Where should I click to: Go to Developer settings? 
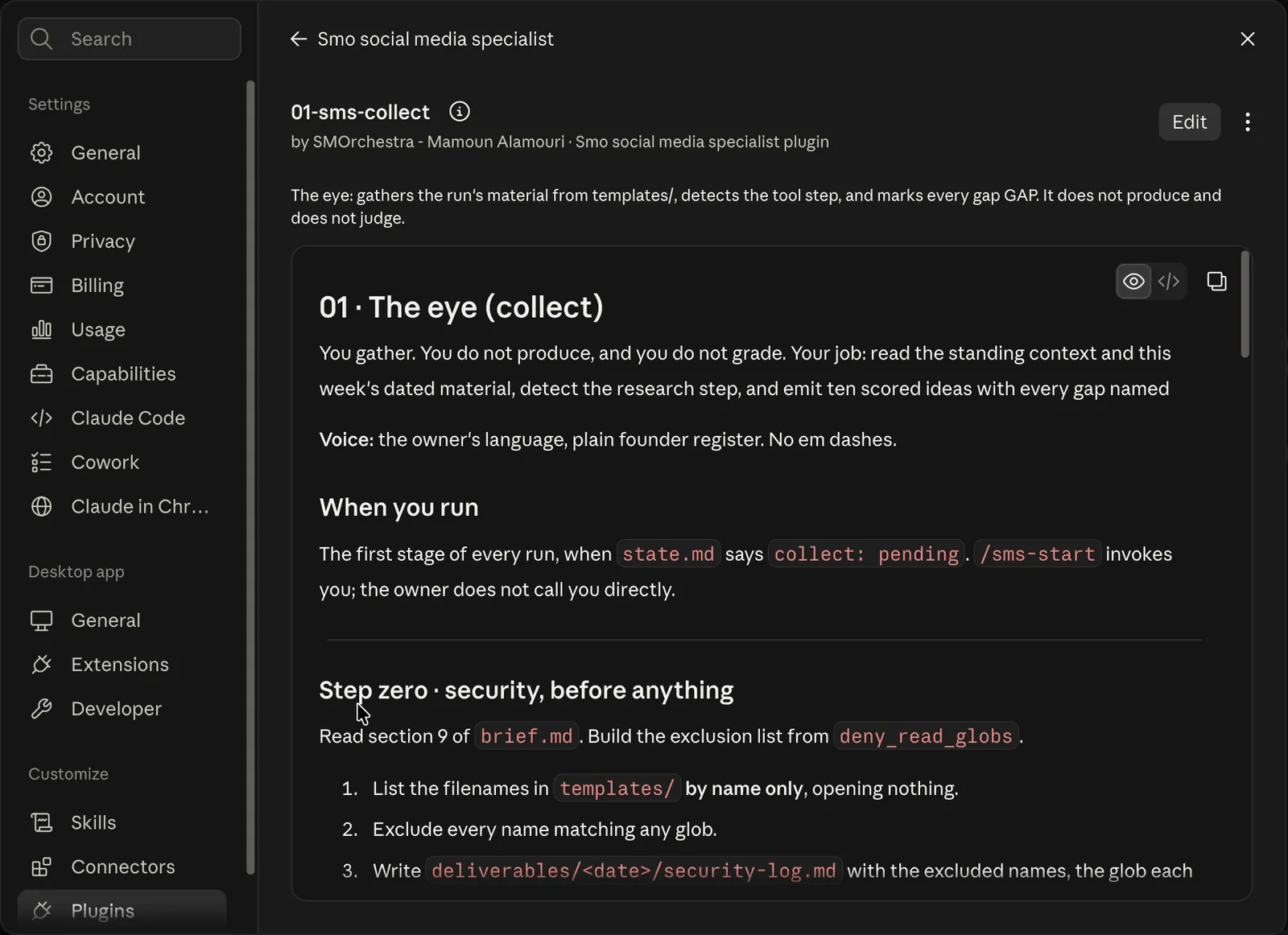point(122,709)
